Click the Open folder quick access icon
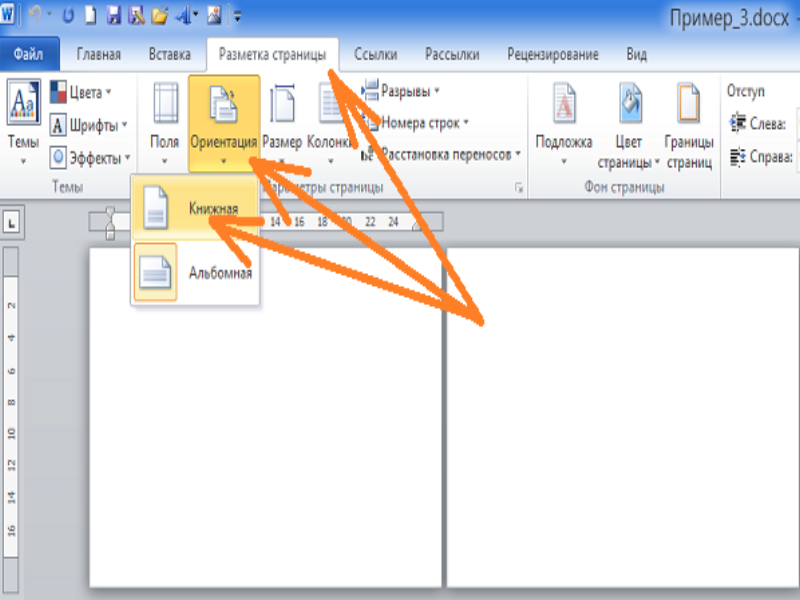The width and height of the screenshot is (800, 600). click(159, 16)
